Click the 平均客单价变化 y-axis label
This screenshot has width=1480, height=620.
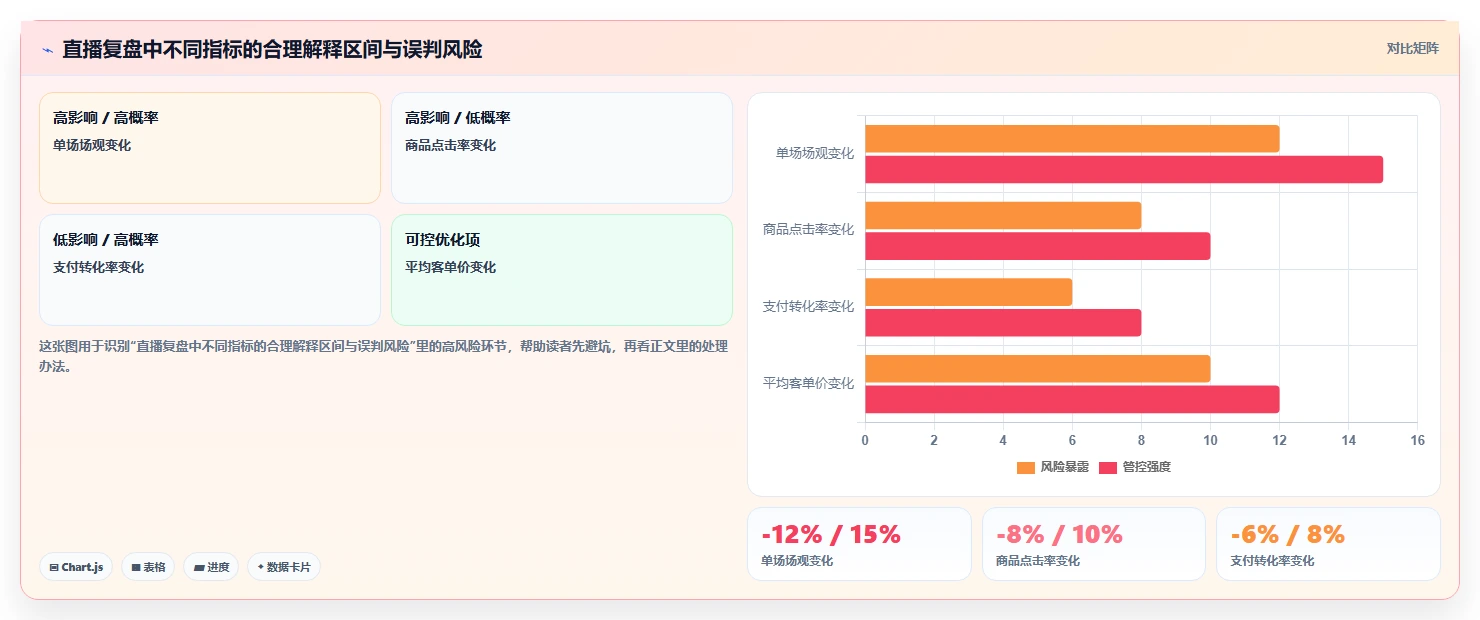point(808,384)
